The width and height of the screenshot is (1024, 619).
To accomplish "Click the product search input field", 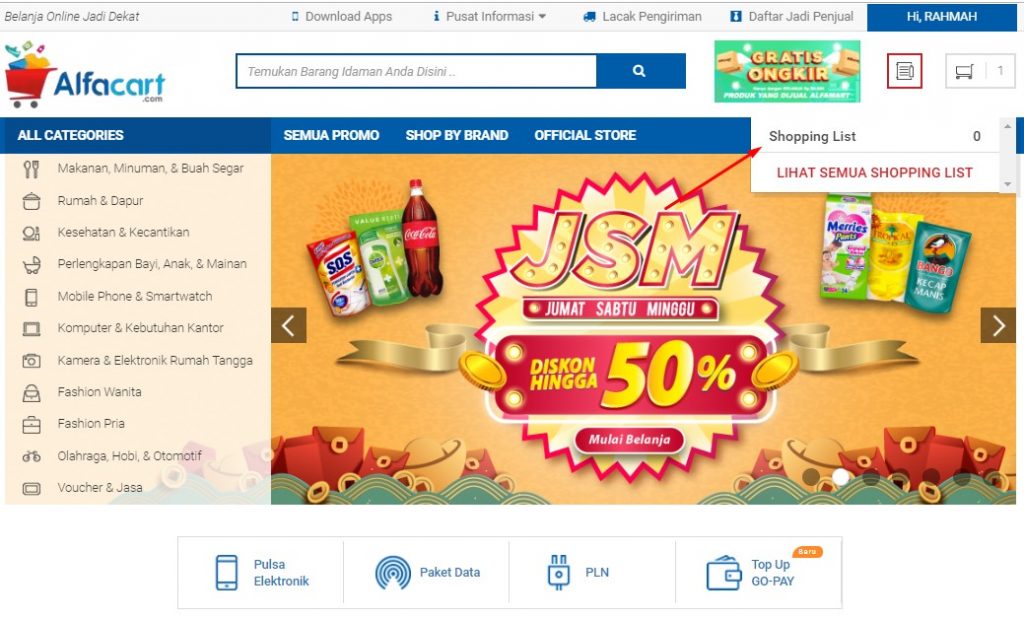I will [x=417, y=71].
